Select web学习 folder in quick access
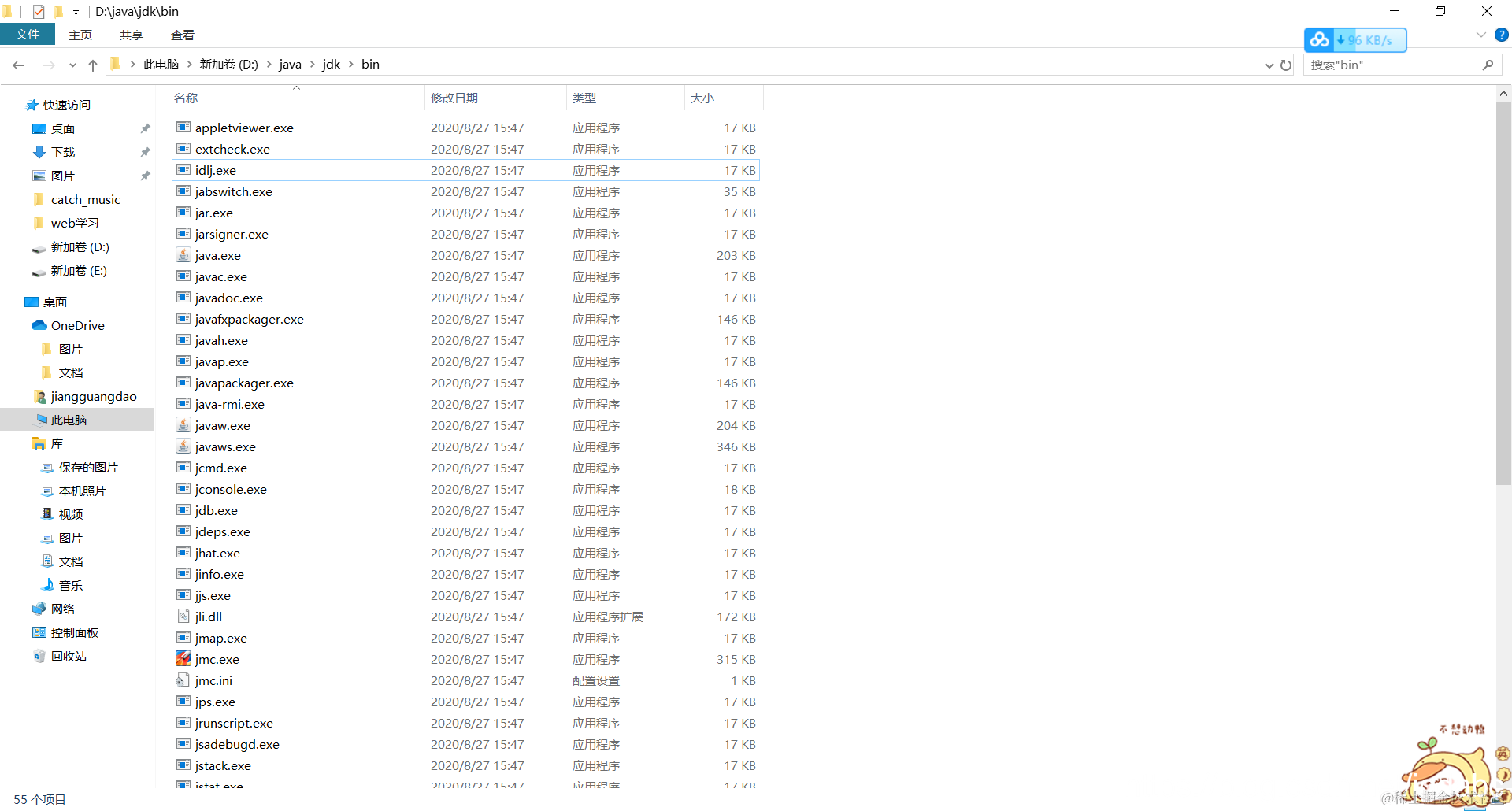 click(x=66, y=223)
